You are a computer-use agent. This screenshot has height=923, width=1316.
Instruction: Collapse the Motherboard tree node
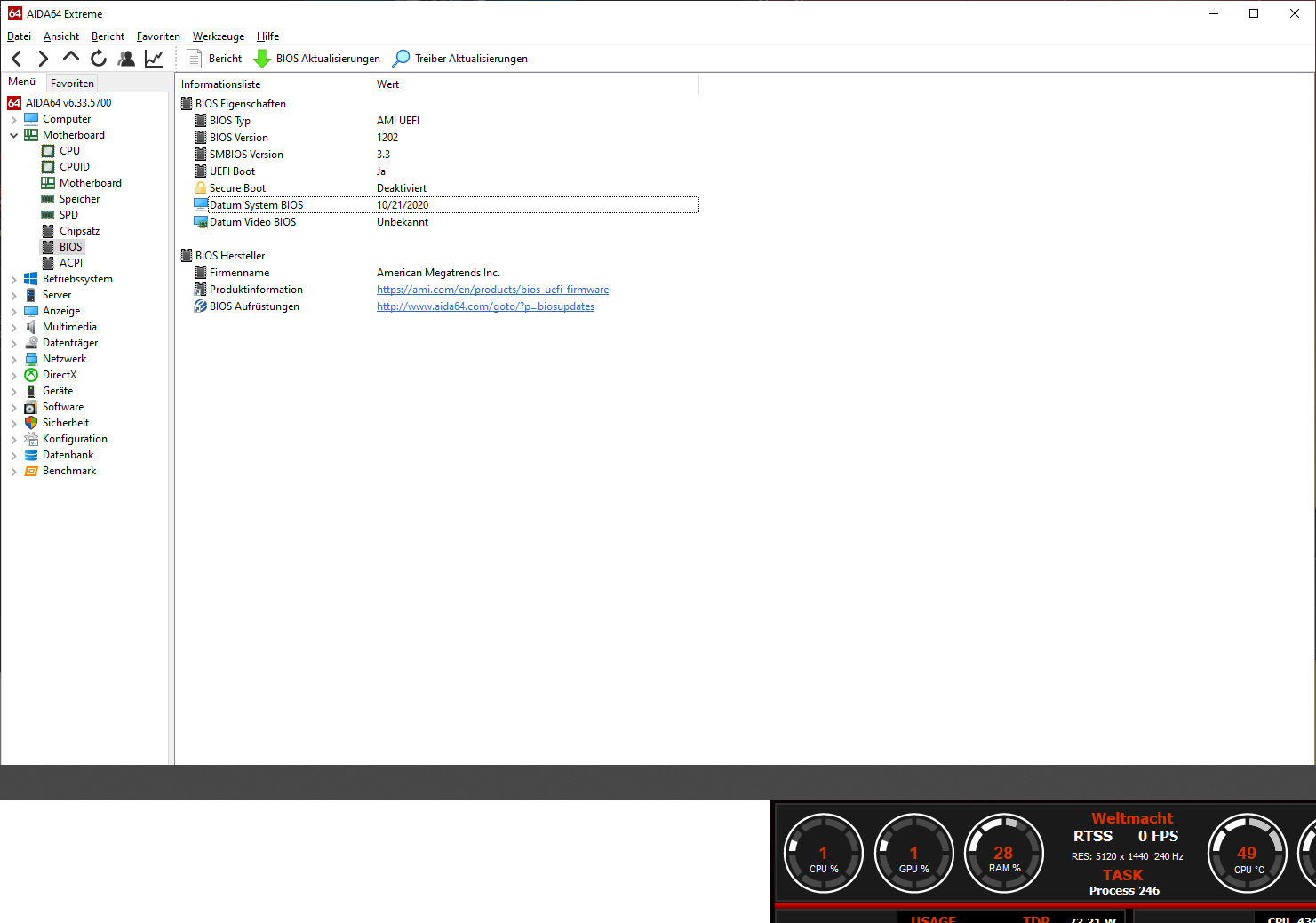(13, 135)
